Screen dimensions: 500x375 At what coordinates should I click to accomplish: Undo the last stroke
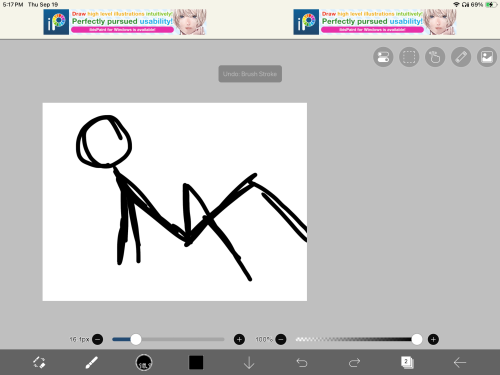[302, 362]
